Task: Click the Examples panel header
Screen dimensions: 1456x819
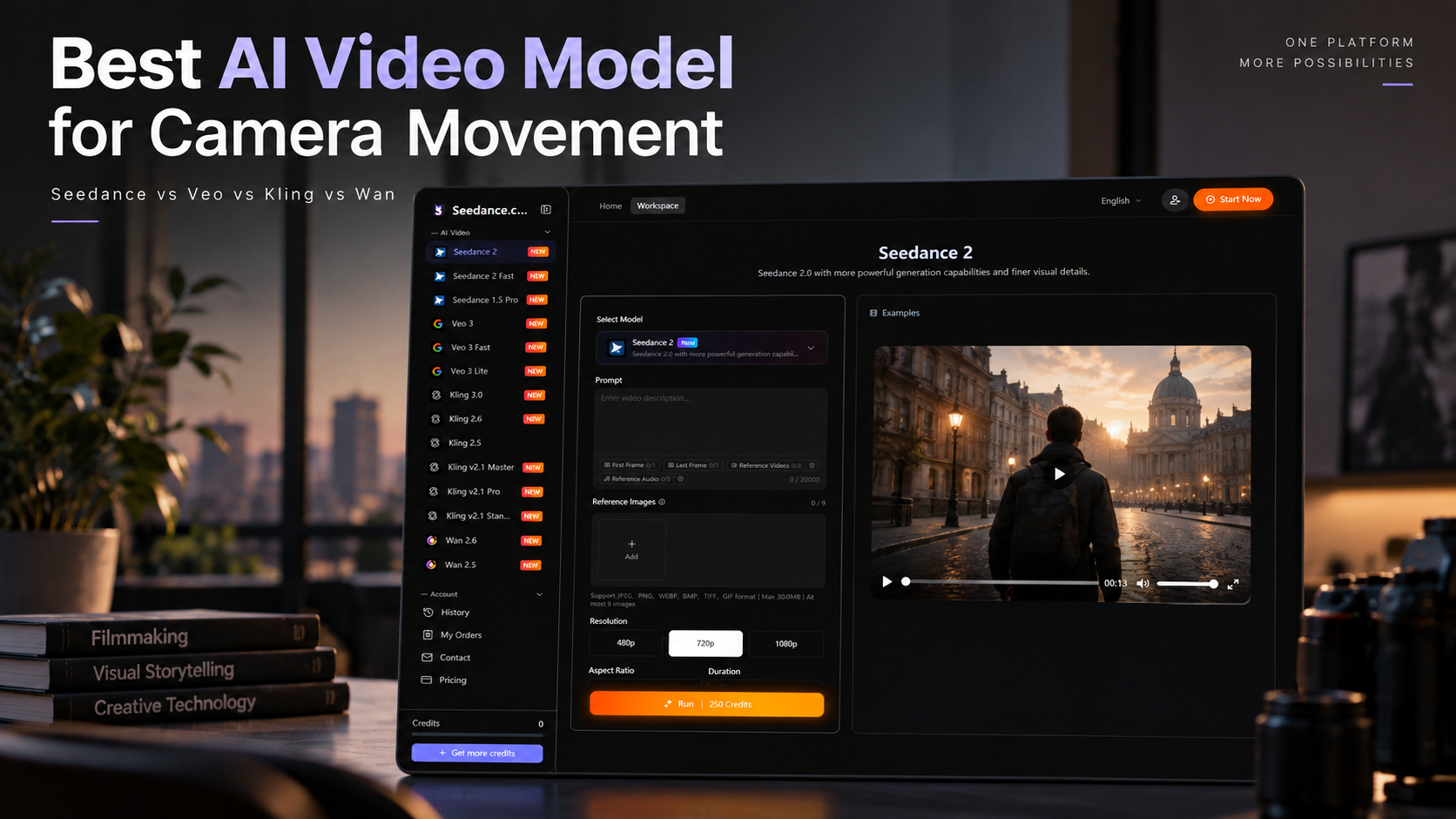Action: (x=894, y=313)
